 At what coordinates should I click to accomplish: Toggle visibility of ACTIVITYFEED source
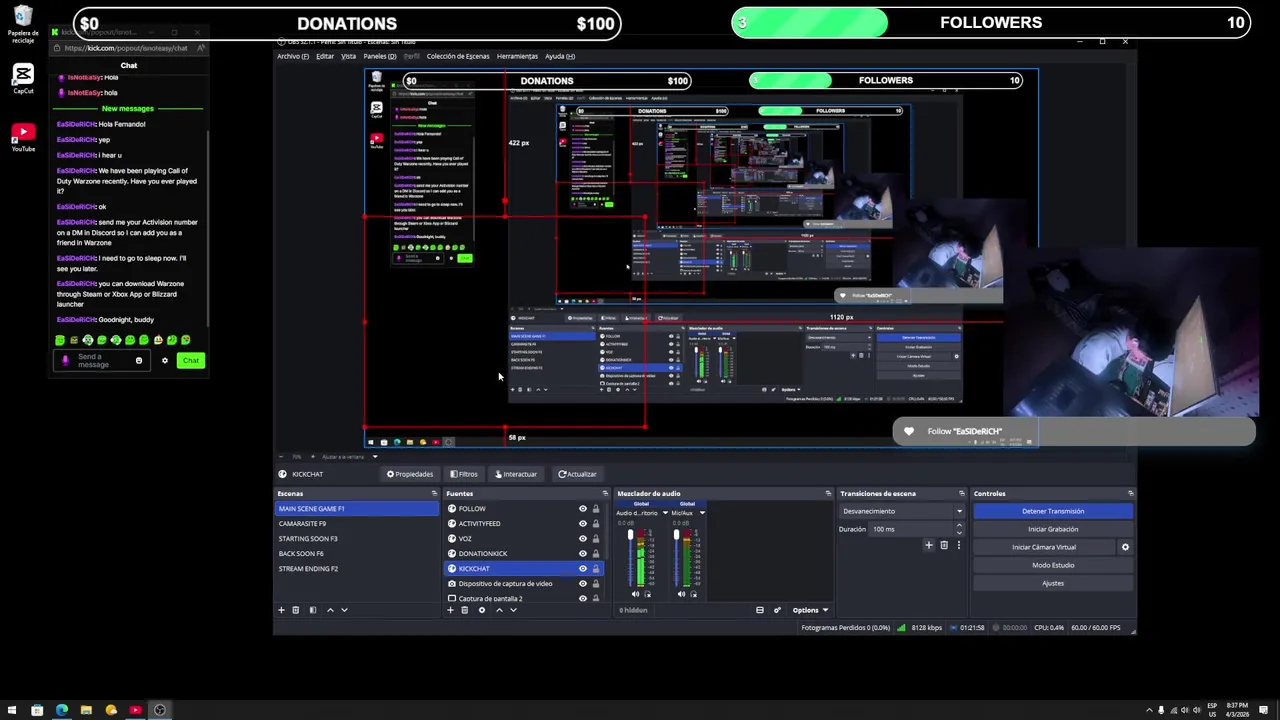(x=583, y=523)
